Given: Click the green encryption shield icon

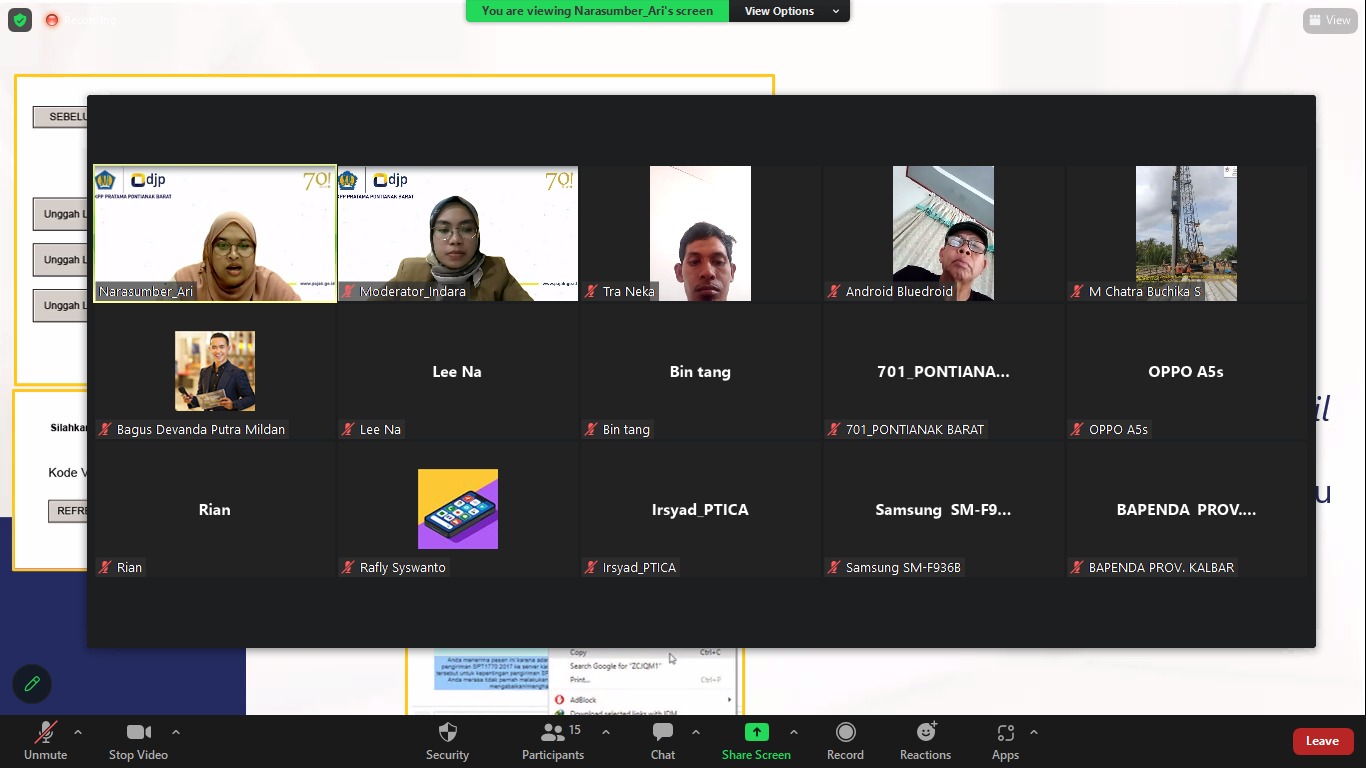Looking at the screenshot, I should point(20,20).
